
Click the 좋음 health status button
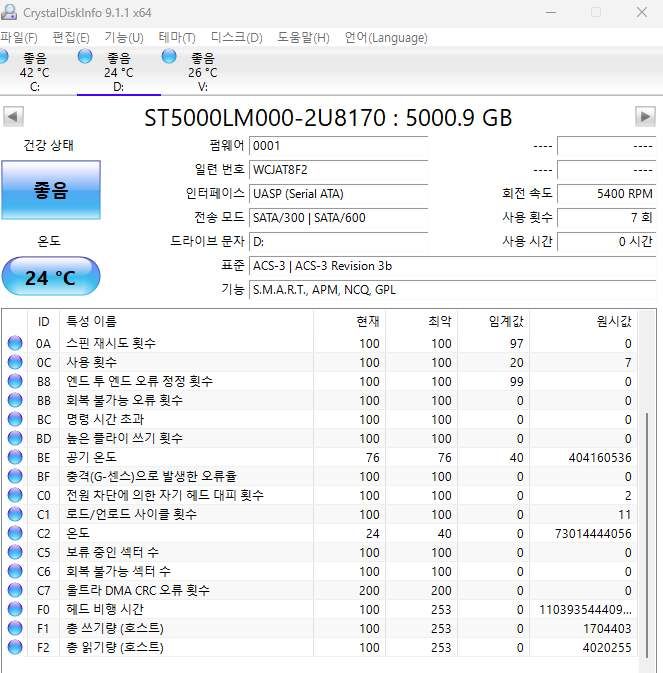tap(51, 190)
